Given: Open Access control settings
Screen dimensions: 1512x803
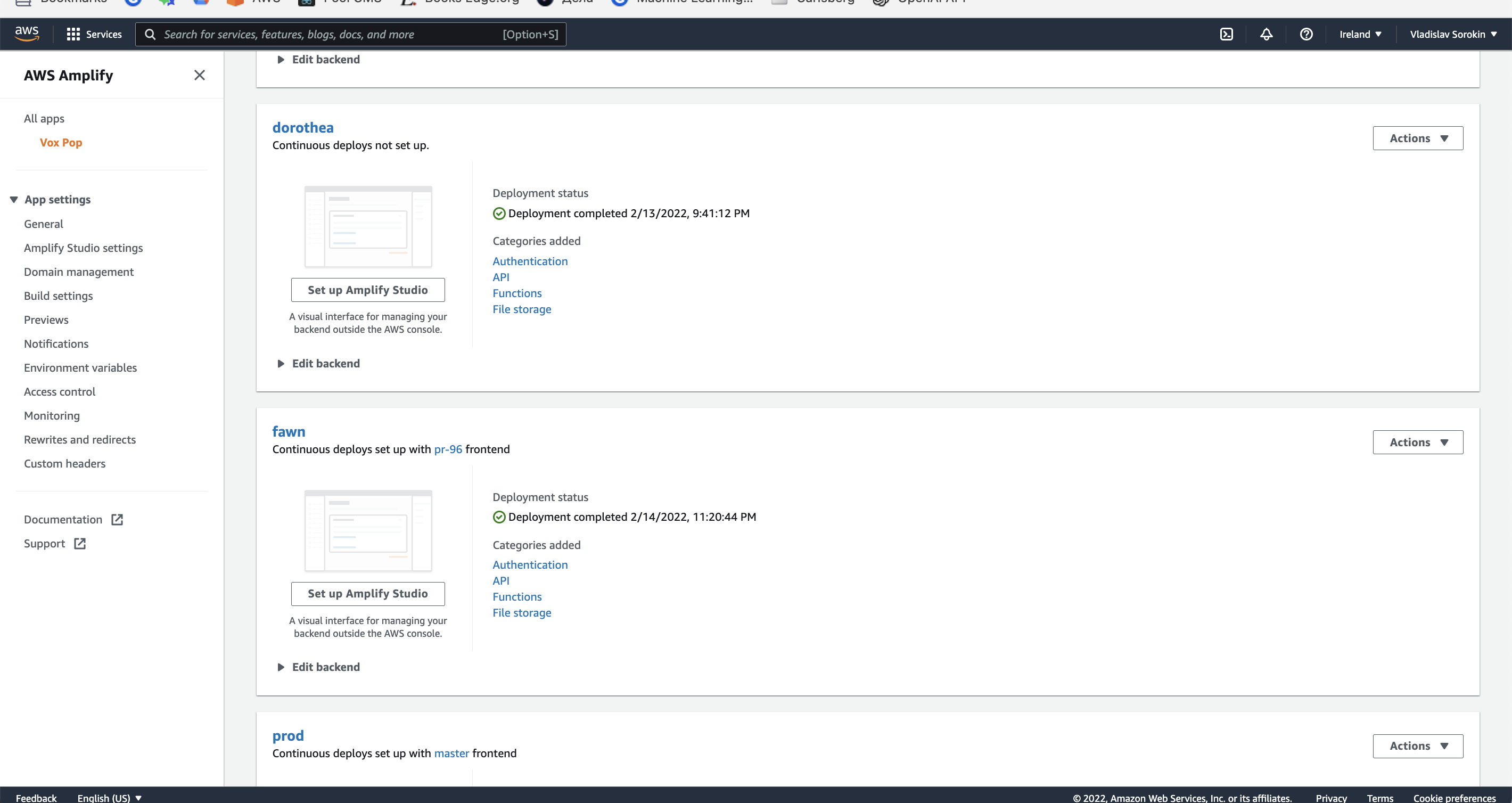Looking at the screenshot, I should (x=59, y=391).
